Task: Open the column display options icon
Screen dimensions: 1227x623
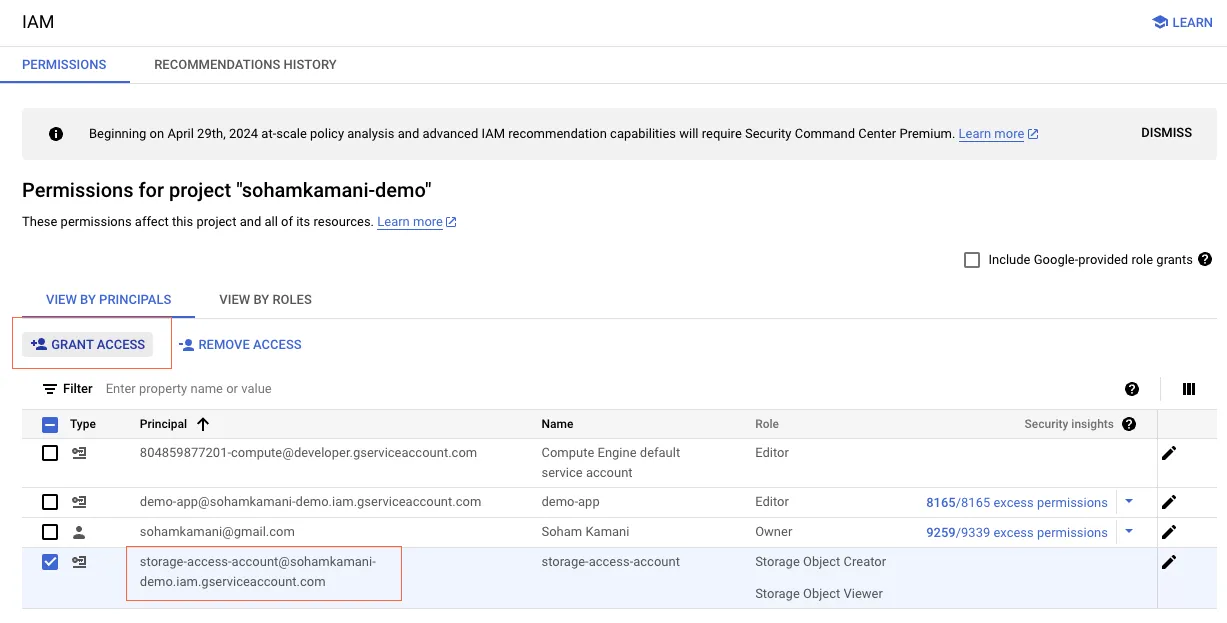Action: (1188, 388)
